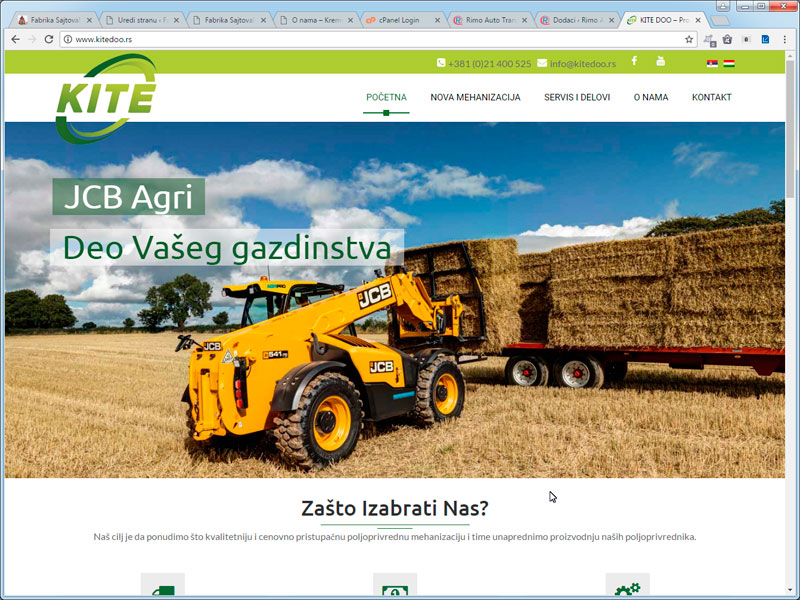800x600 pixels.
Task: Click the JCB Agri slider heading
Action: [129, 197]
